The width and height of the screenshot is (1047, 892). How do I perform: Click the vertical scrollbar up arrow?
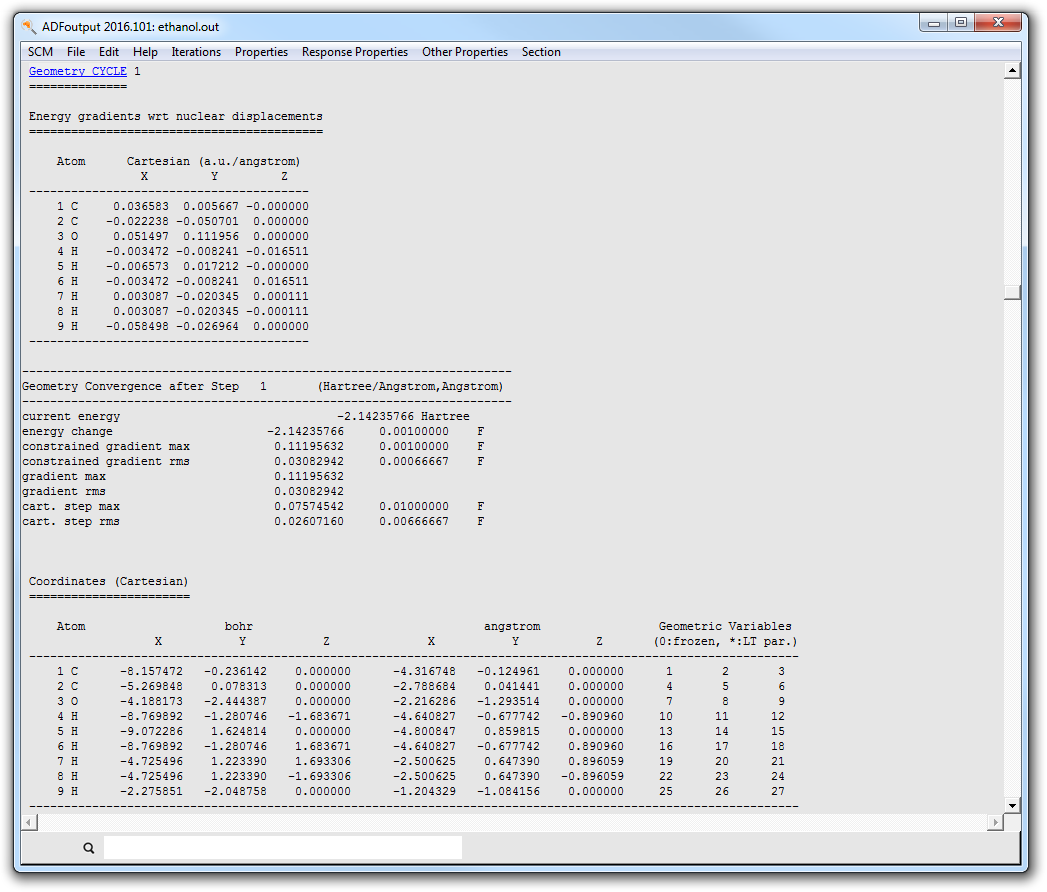(1012, 70)
